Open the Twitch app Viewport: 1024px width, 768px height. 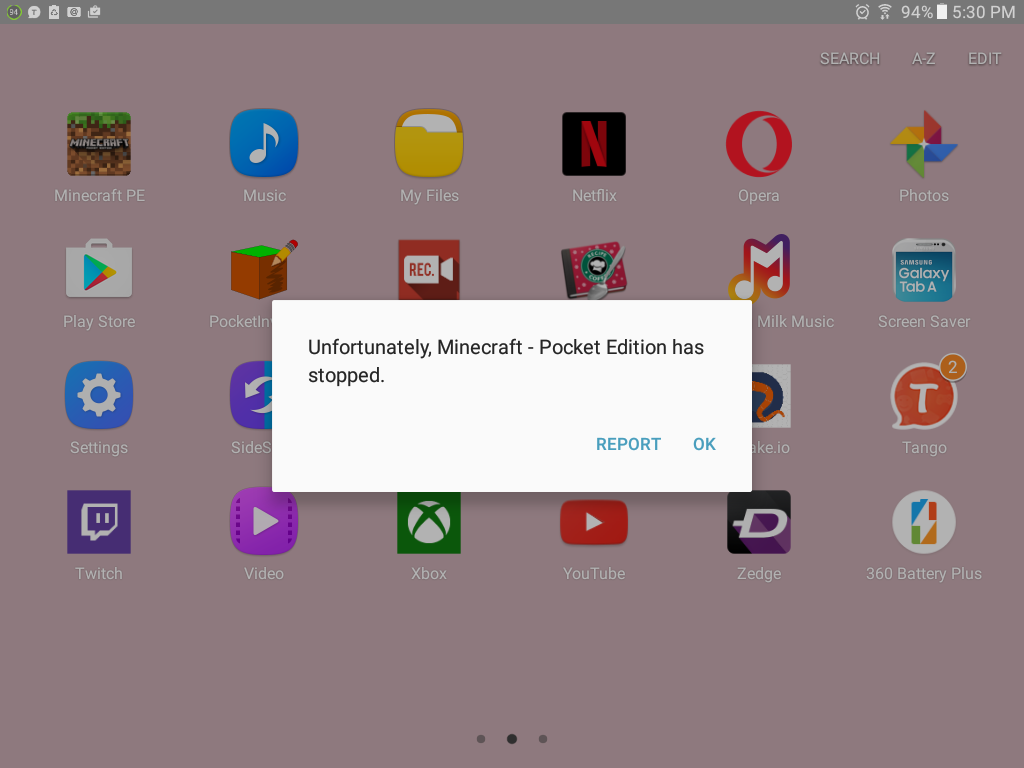[x=99, y=522]
